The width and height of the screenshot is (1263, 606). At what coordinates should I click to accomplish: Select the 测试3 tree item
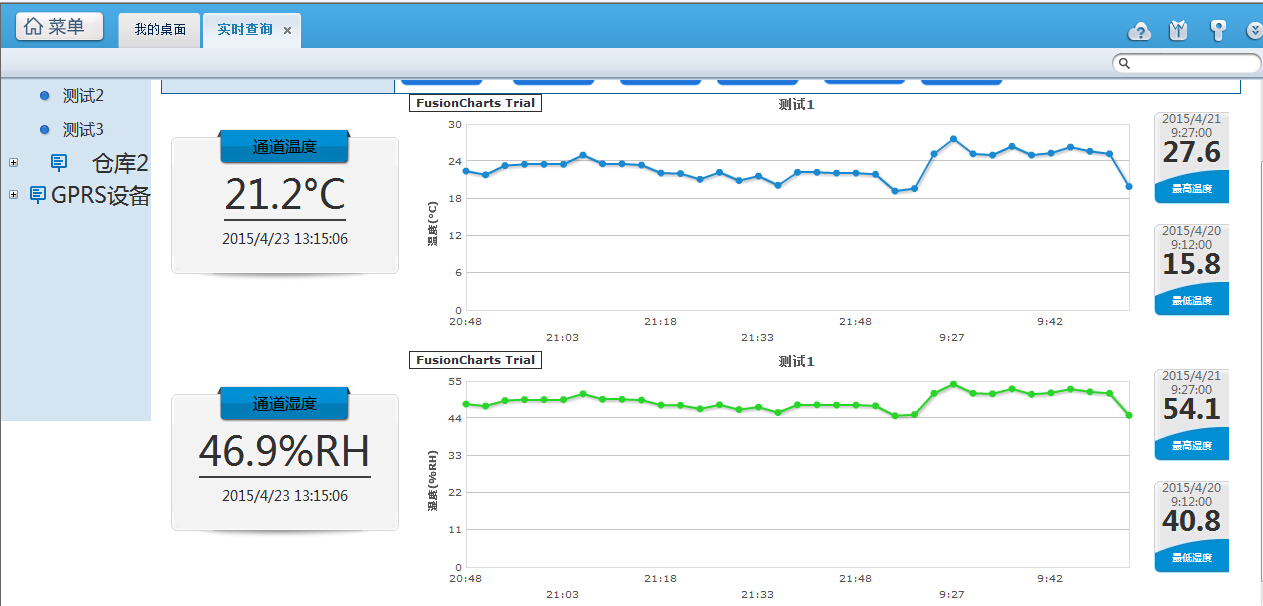(83, 130)
